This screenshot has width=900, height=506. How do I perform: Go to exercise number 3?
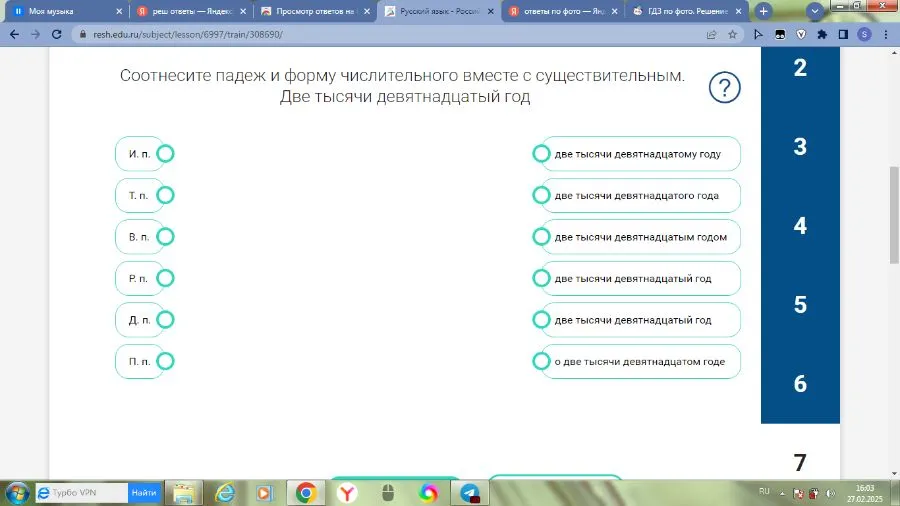(800, 147)
